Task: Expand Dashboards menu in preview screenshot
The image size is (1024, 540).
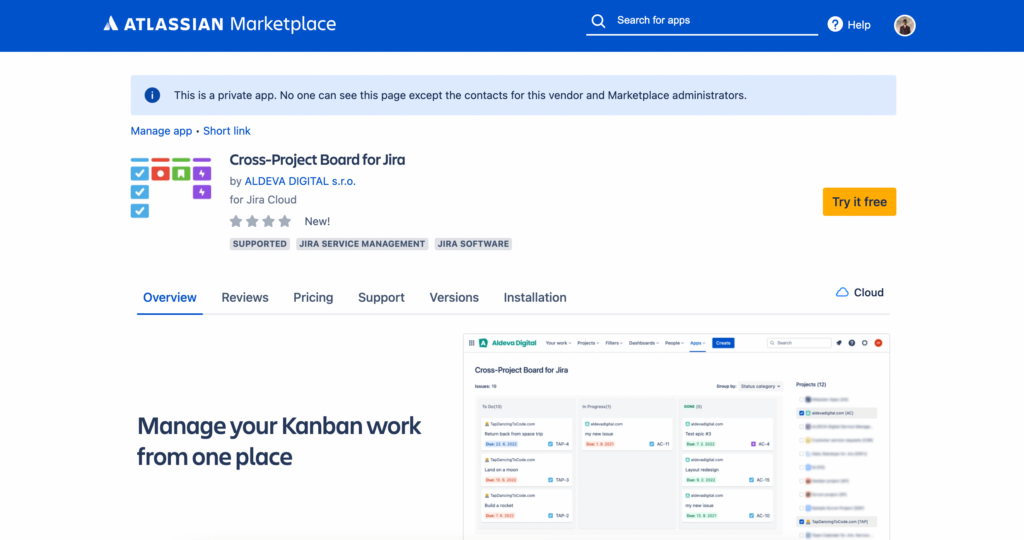Action: coord(644,343)
